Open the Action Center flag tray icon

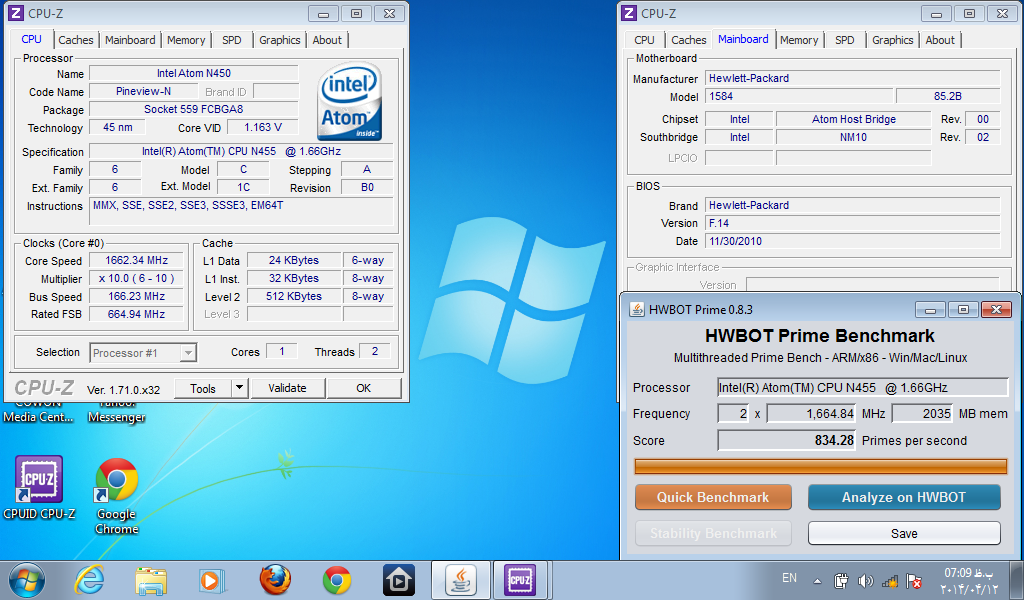914,580
